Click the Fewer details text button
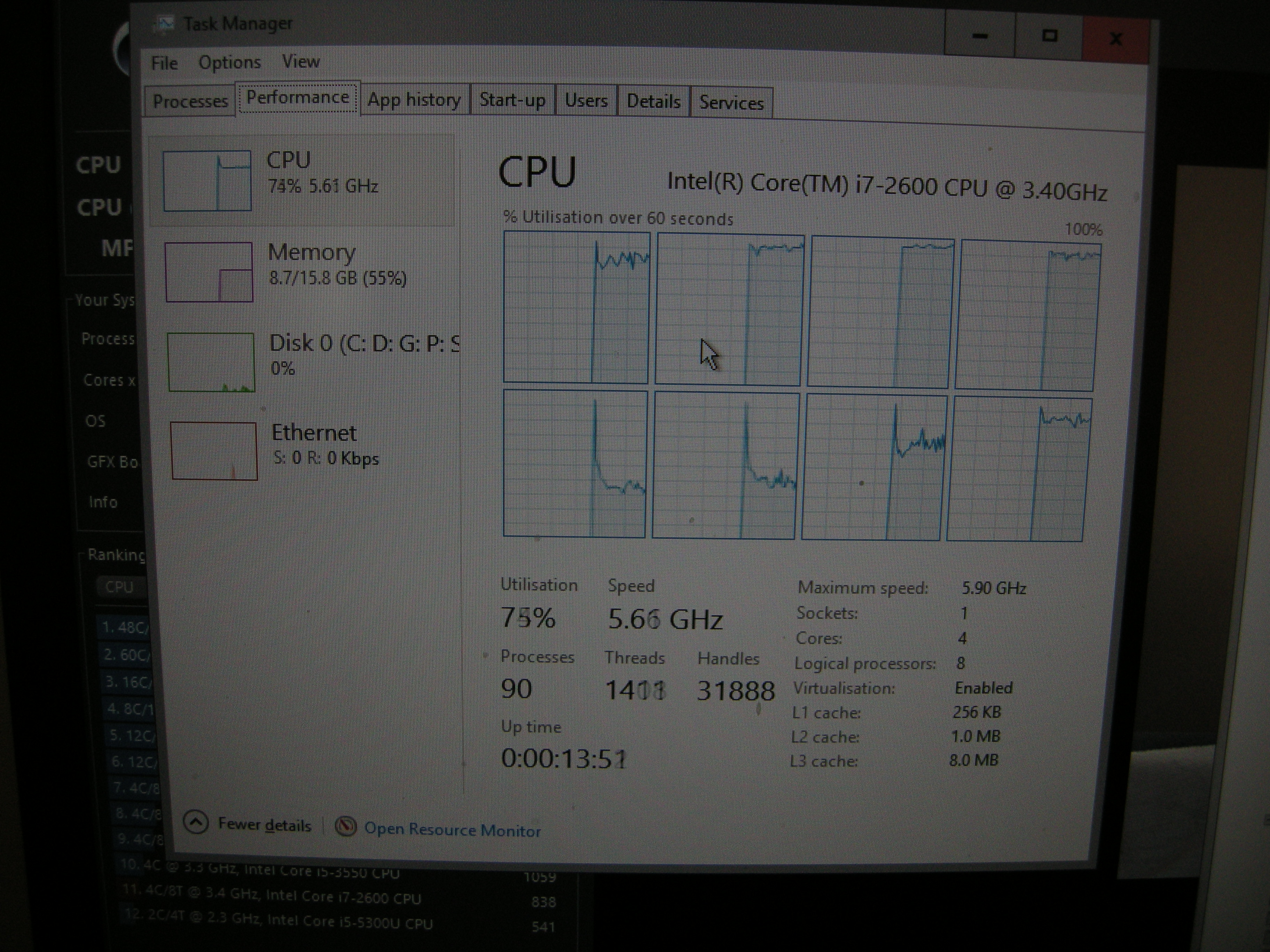Viewport: 1270px width, 952px height. click(x=265, y=825)
